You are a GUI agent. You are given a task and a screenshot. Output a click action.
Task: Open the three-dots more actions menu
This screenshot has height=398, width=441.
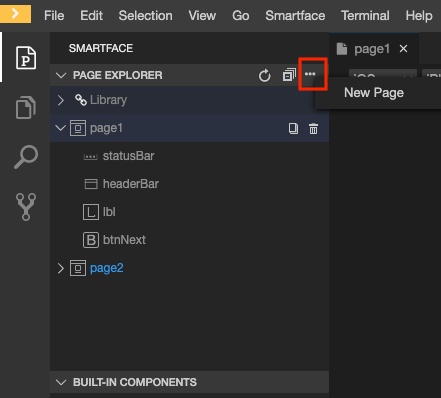[310, 74]
